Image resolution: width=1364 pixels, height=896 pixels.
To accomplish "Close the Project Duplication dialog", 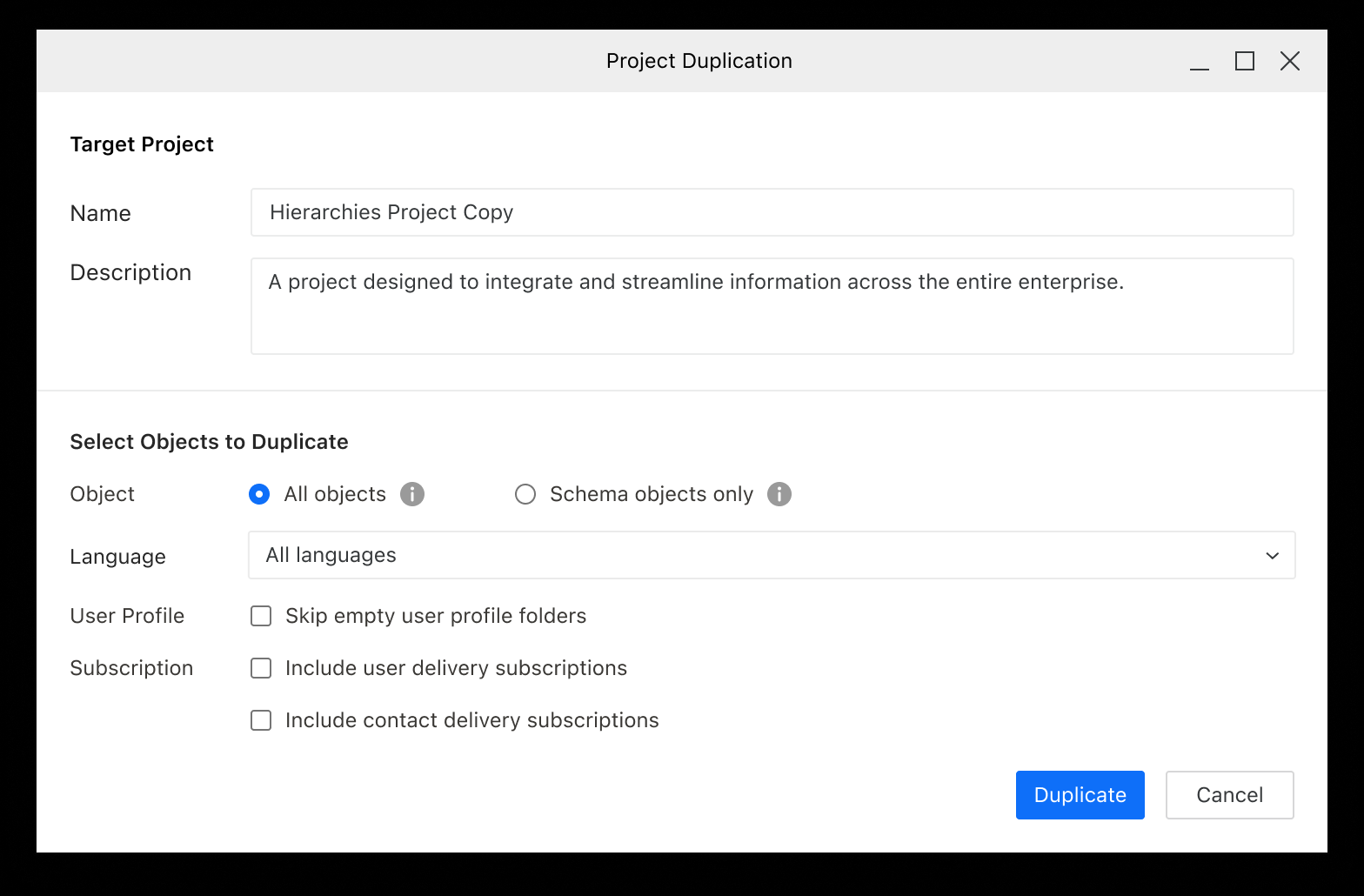I will click(x=1290, y=61).
